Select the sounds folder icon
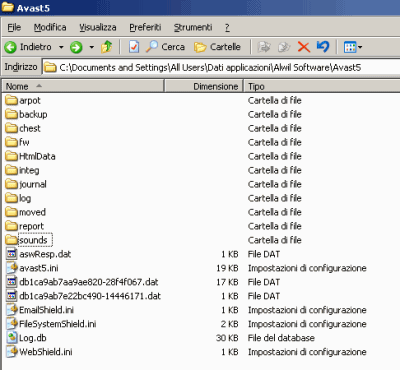The image size is (400, 370). coord(12,240)
